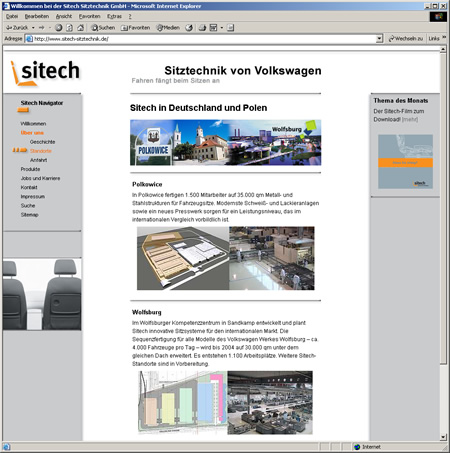The height and width of the screenshot is (453, 450).
Task: Click the Wechseln zu button
Action: [406, 39]
